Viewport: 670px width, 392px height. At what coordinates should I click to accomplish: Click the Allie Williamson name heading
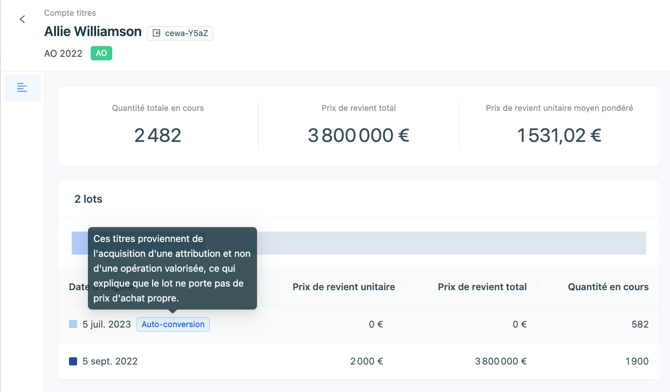[93, 32]
